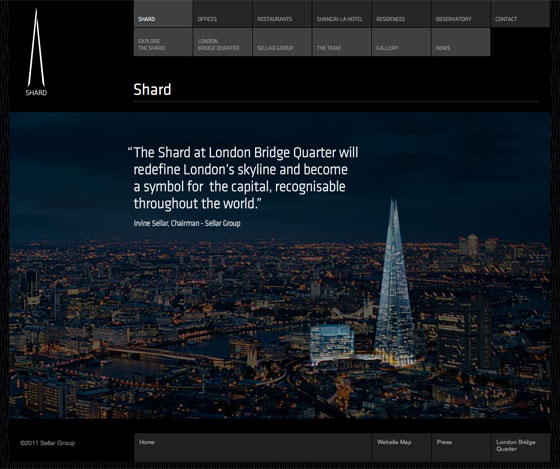Open the Restaurants menu item
Viewport: 560px width, 469px height.
(x=282, y=14)
